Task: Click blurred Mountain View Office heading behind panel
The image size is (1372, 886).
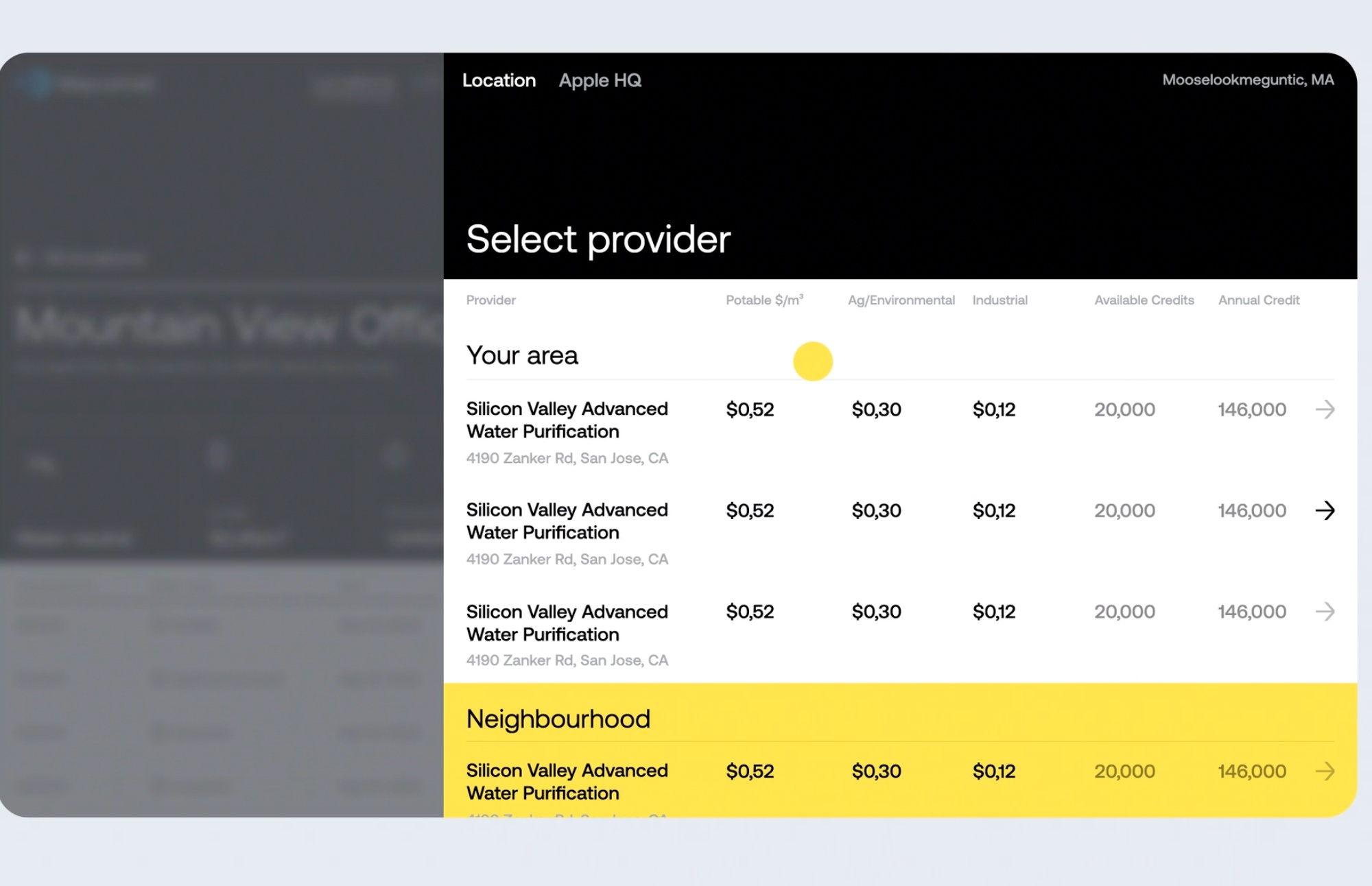Action: 228,324
